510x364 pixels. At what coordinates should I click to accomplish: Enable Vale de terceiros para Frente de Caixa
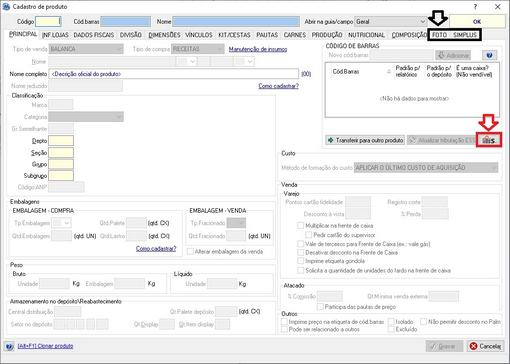pos(300,244)
